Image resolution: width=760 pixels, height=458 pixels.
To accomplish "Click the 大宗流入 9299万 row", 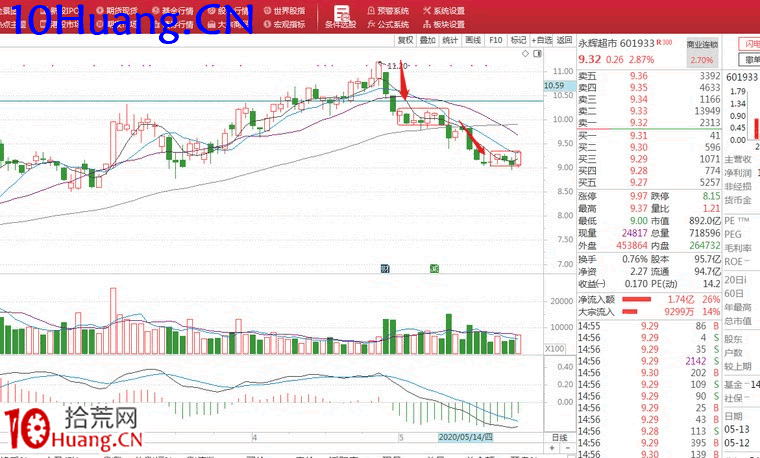I will (649, 312).
